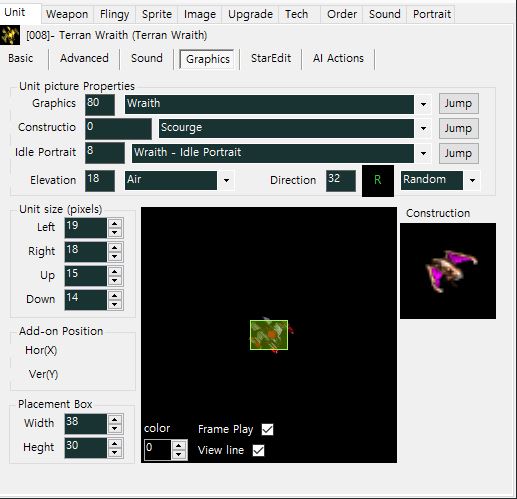Increase unit size Right value
517x499 pixels.
click(x=115, y=248)
